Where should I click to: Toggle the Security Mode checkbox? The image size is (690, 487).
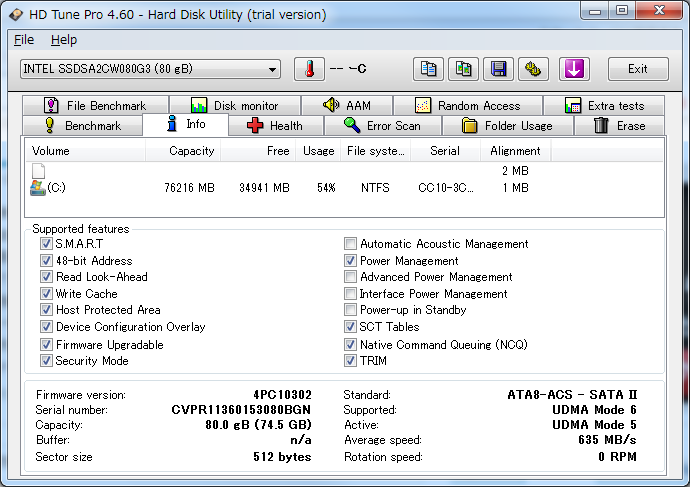tap(46, 361)
